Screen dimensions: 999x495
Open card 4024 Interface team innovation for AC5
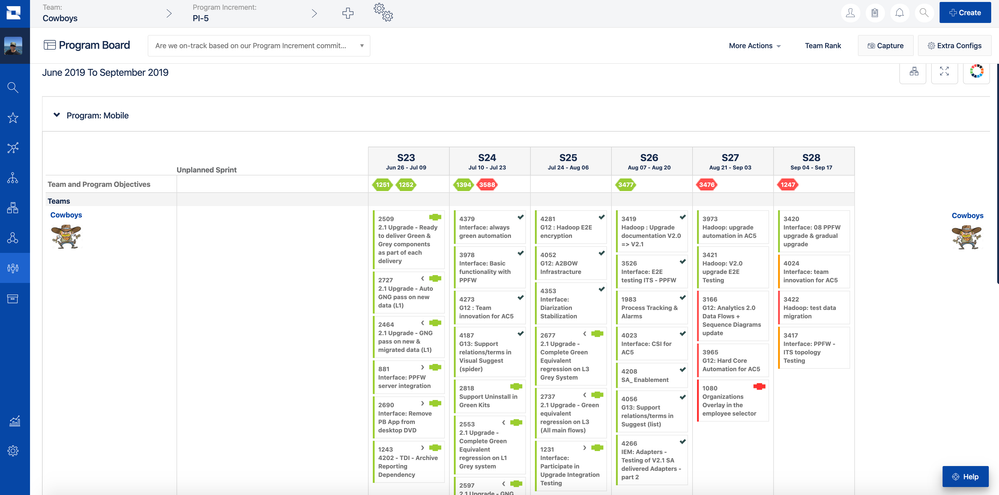[x=814, y=271]
